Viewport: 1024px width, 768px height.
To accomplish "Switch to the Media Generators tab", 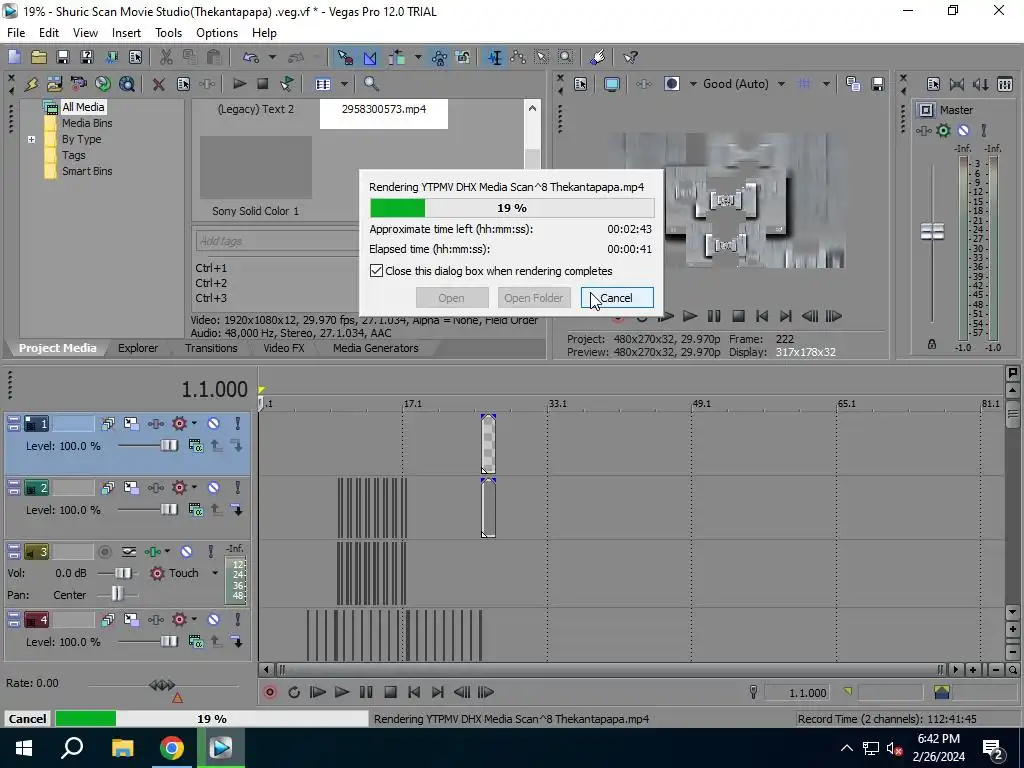I will click(376, 348).
